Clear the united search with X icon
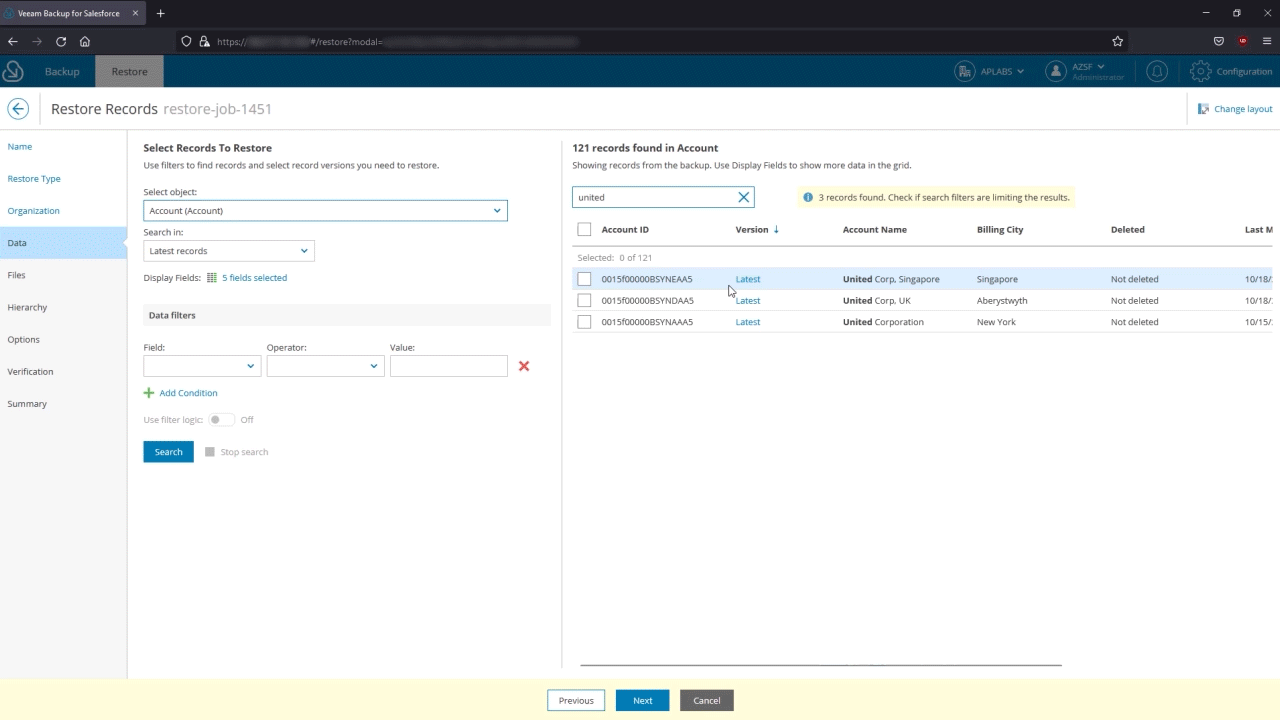This screenshot has width=1280, height=720. point(743,197)
